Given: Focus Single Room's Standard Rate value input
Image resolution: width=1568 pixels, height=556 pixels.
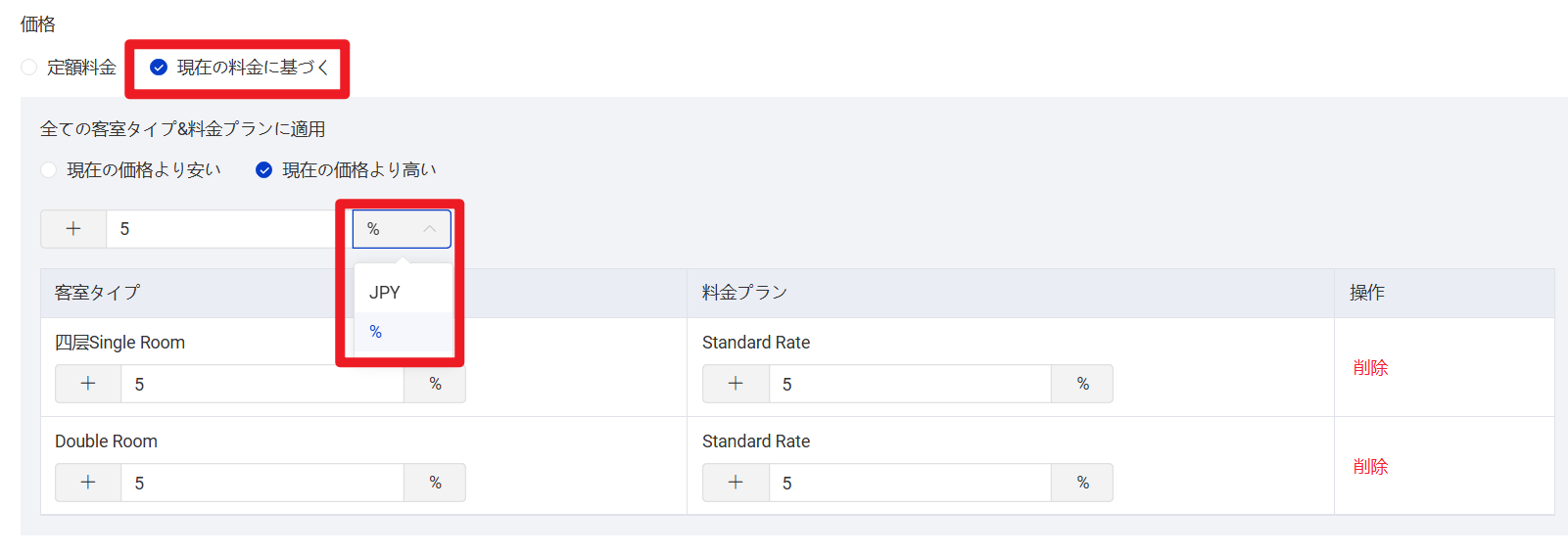Looking at the screenshot, I should tap(909, 384).
